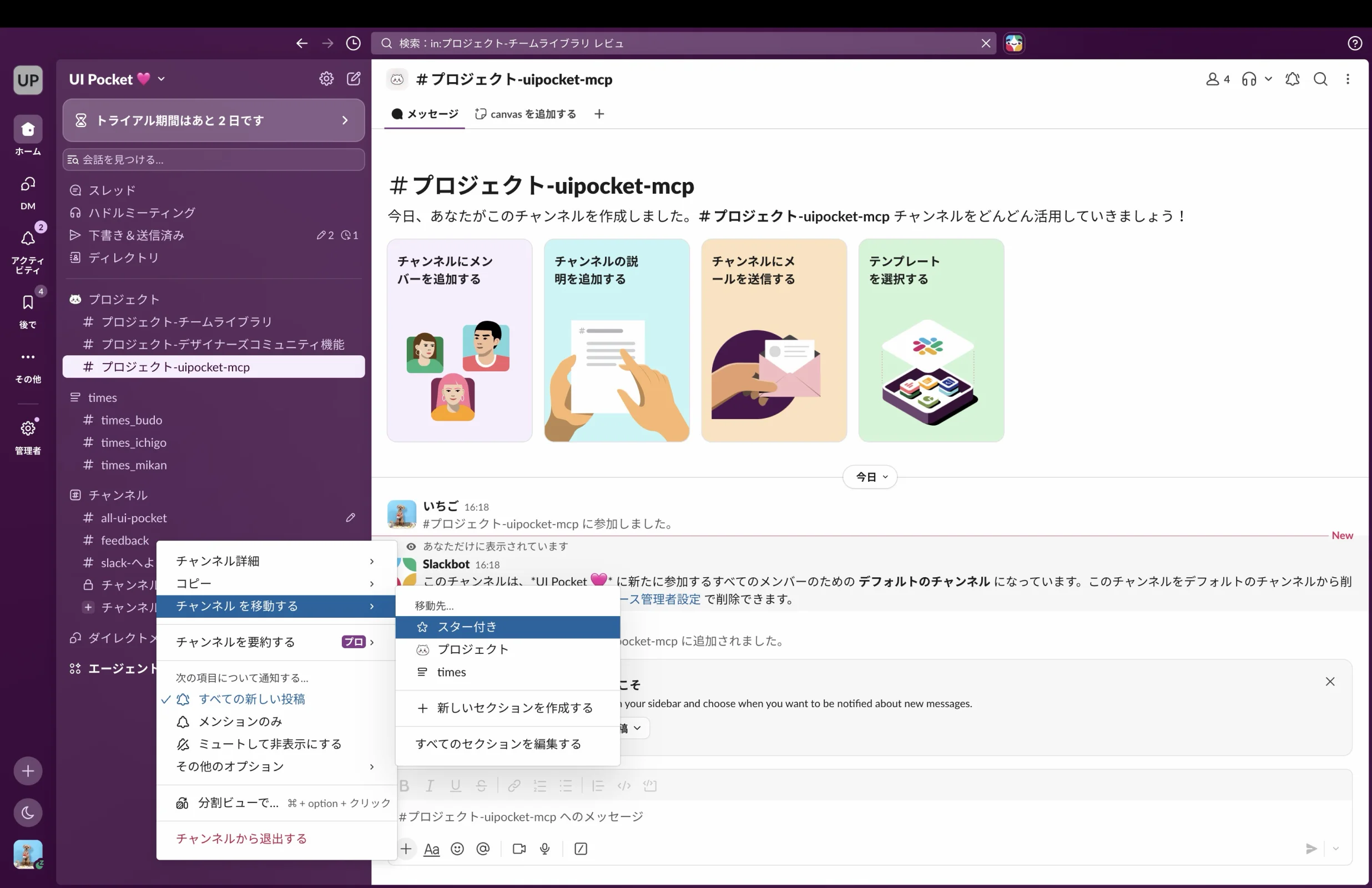Mention someone with the @ icon

tap(483, 849)
